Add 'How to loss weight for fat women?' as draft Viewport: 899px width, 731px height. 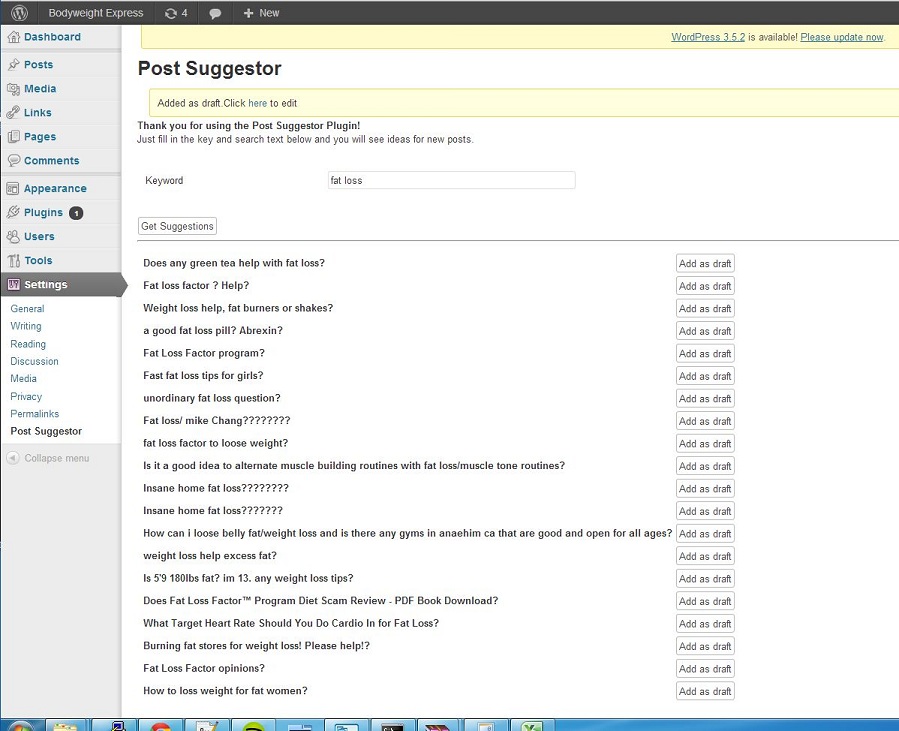(705, 691)
